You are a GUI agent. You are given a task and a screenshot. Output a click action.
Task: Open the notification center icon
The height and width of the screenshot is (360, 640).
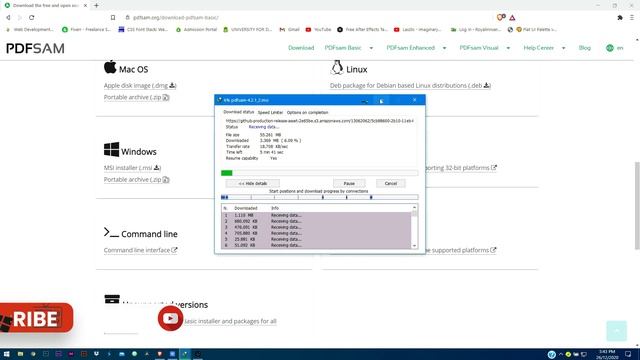(x=628, y=354)
